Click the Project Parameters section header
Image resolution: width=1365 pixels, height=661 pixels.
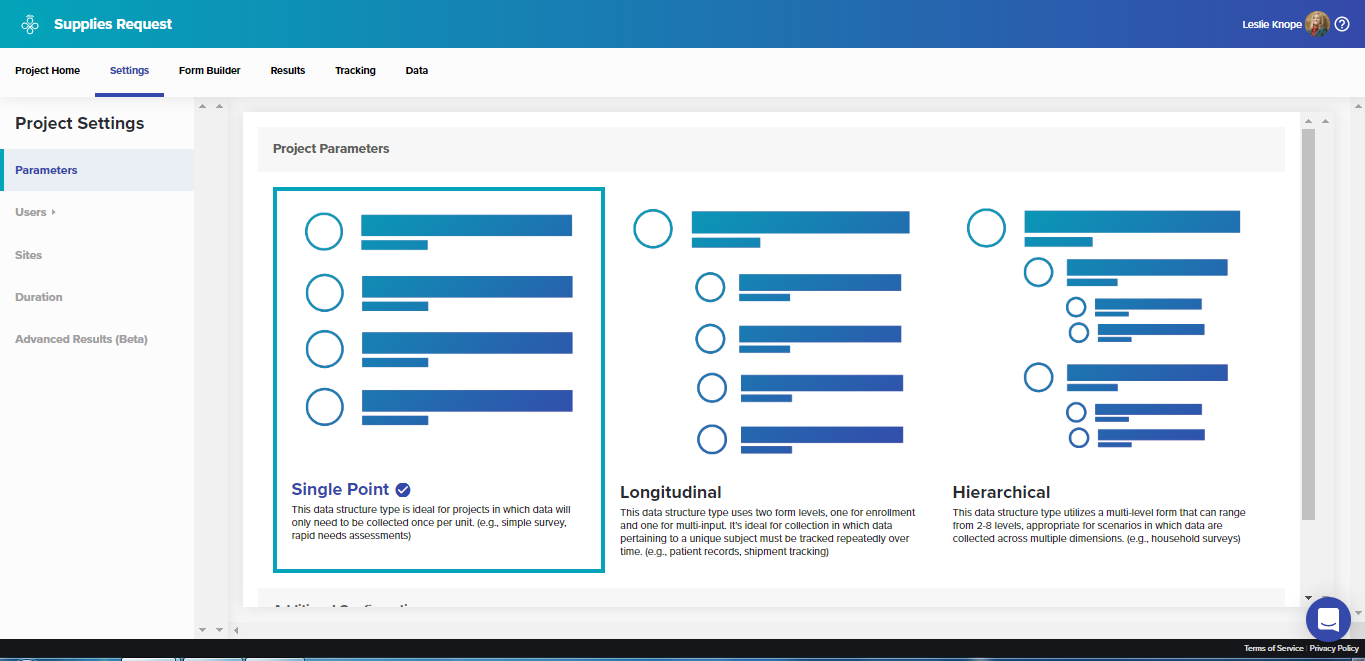771,149
